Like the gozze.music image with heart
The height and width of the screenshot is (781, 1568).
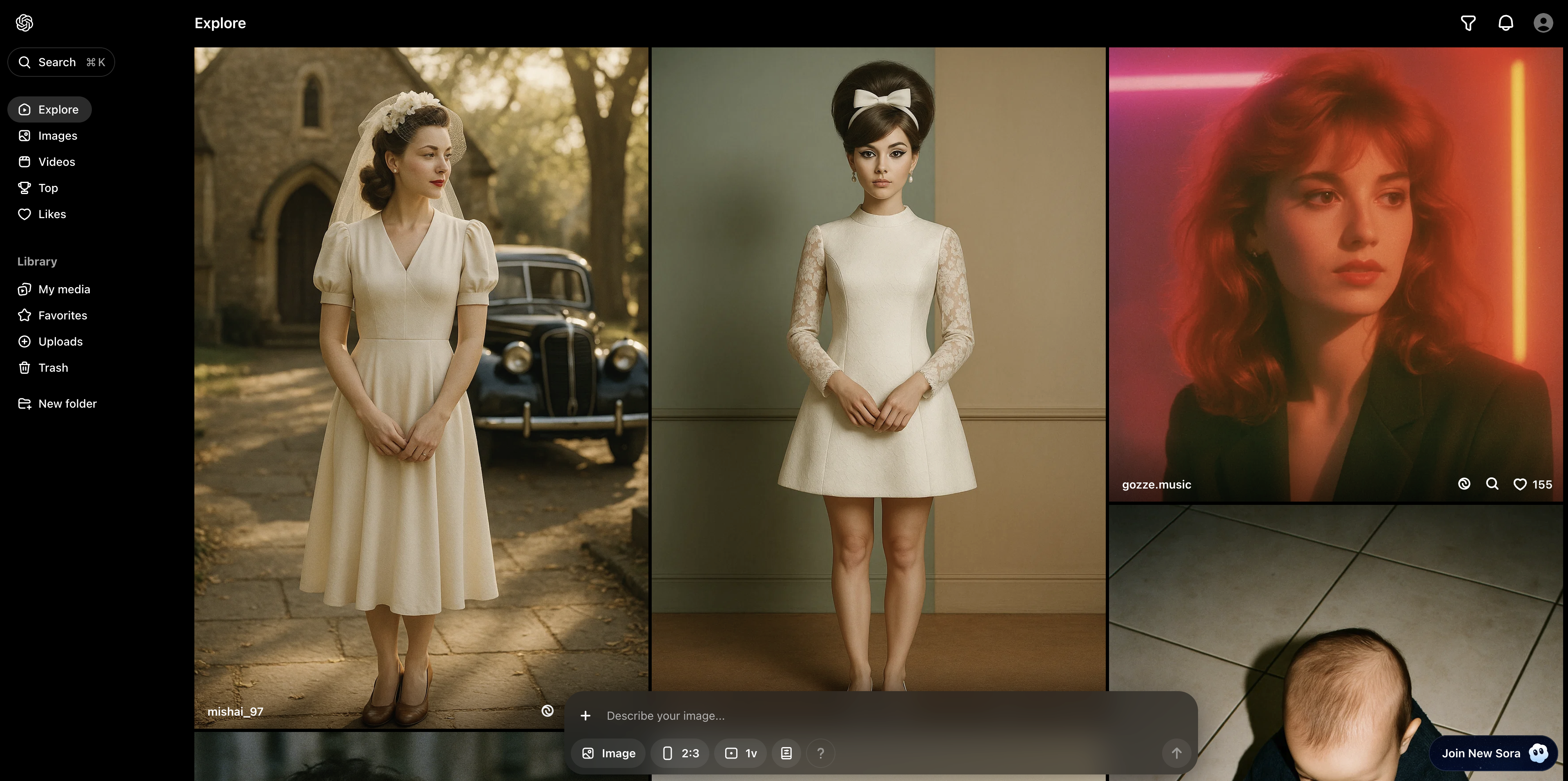coord(1520,484)
